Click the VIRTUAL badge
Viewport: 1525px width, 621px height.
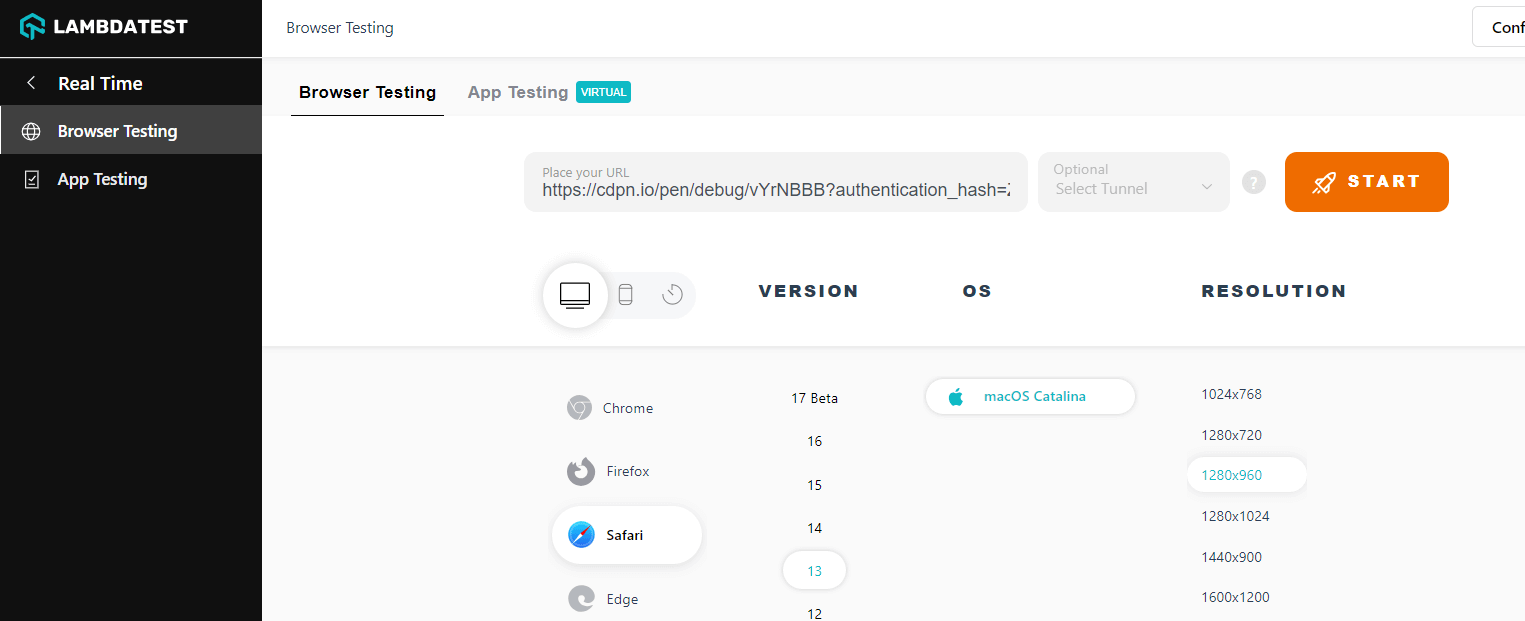[x=604, y=92]
